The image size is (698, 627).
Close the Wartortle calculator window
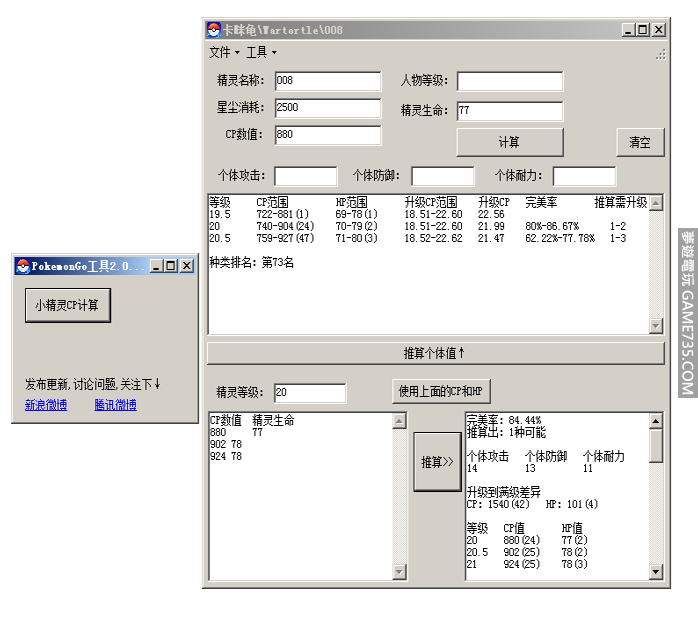659,30
